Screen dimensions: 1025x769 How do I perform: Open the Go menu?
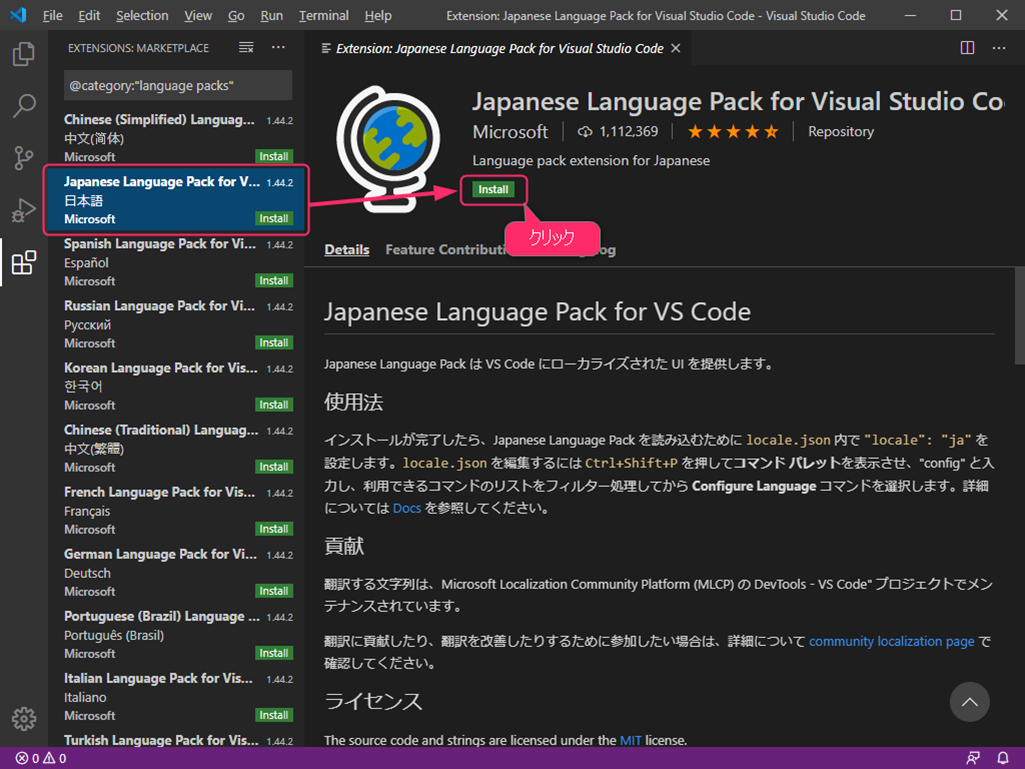coord(236,16)
